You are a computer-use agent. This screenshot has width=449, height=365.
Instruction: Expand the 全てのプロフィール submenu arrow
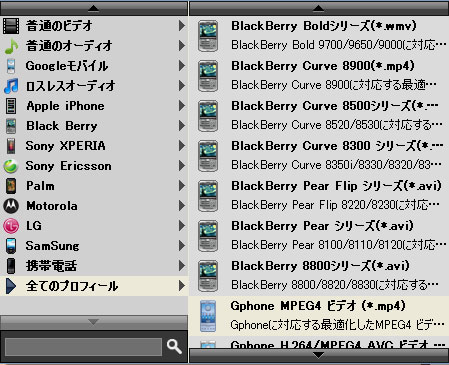pos(182,286)
